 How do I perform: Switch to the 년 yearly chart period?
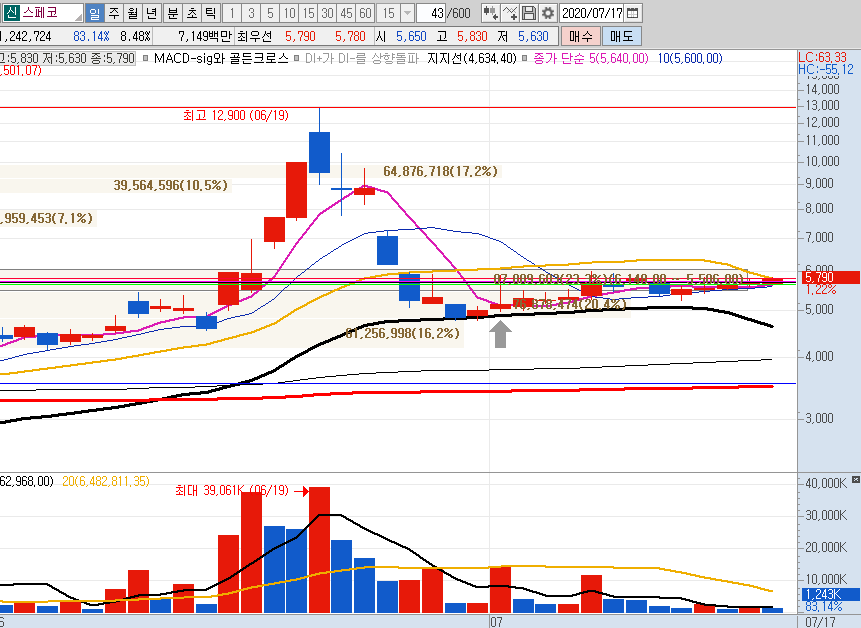tap(152, 13)
